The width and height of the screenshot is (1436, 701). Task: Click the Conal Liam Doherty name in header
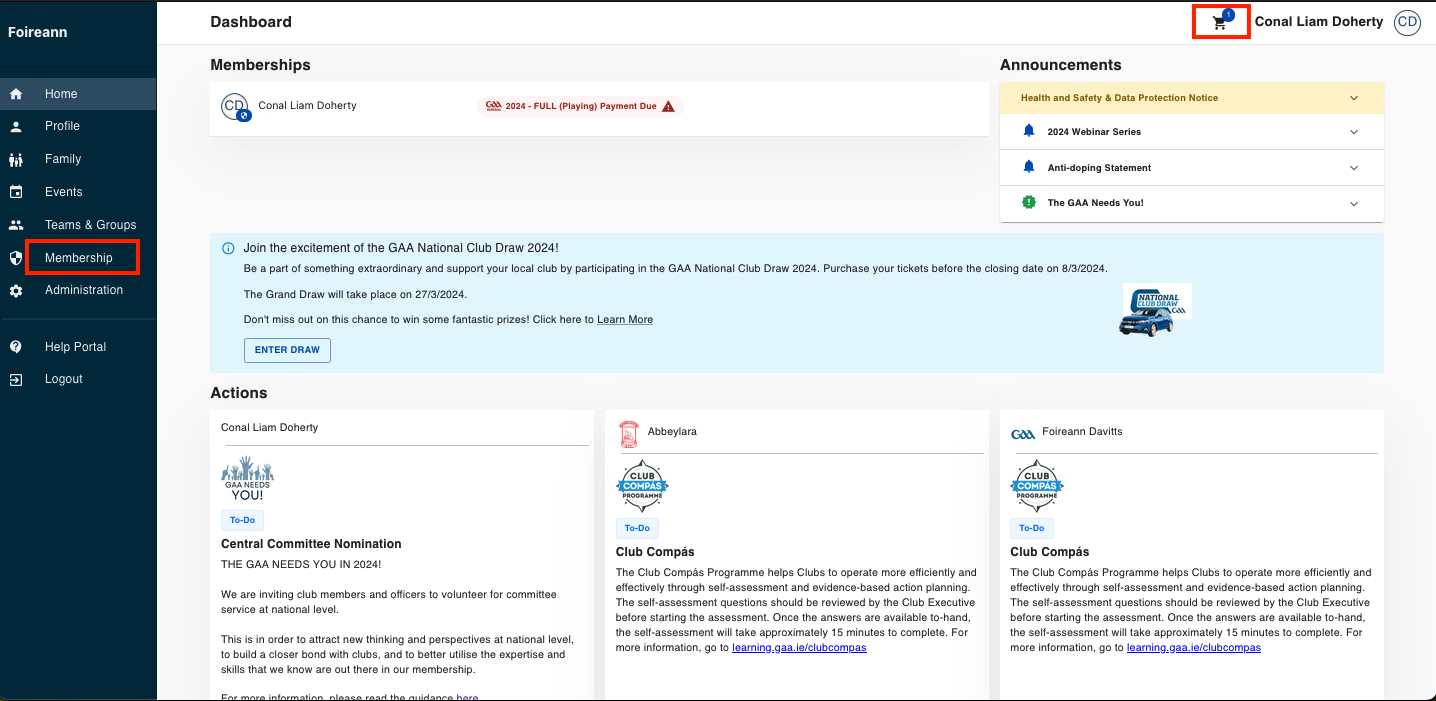[x=1319, y=22]
